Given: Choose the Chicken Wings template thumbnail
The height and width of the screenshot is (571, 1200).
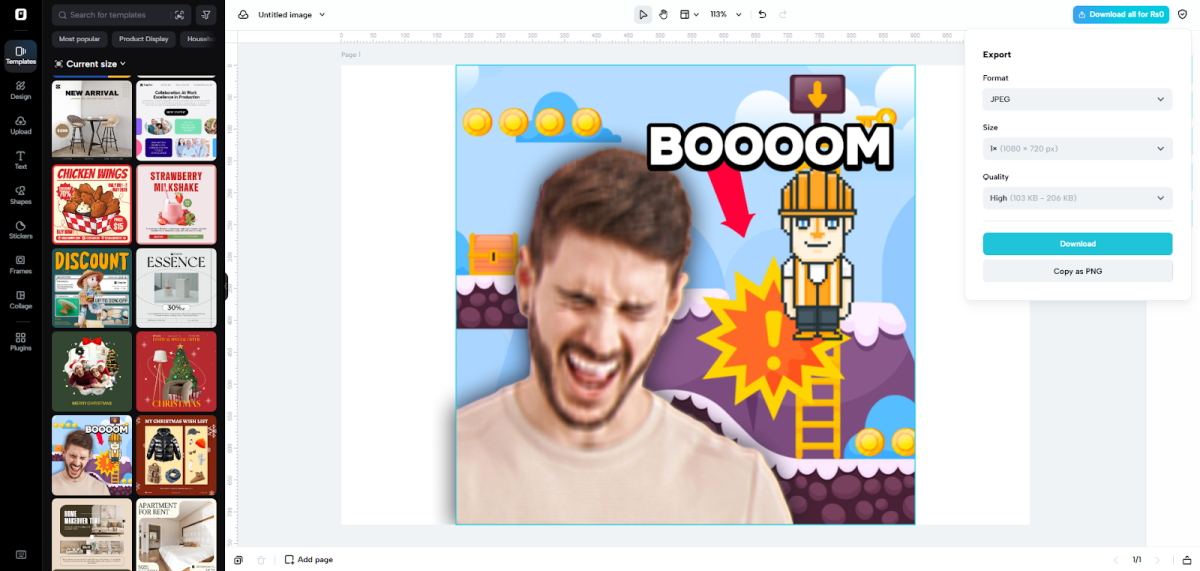Looking at the screenshot, I should [x=92, y=205].
